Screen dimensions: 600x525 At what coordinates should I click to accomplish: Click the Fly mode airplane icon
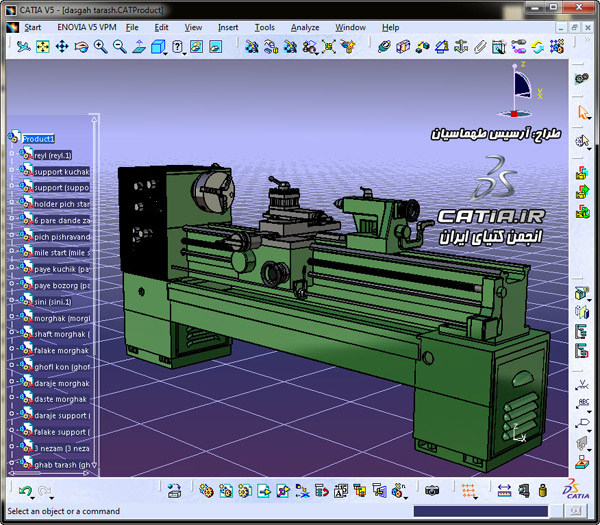click(24, 47)
